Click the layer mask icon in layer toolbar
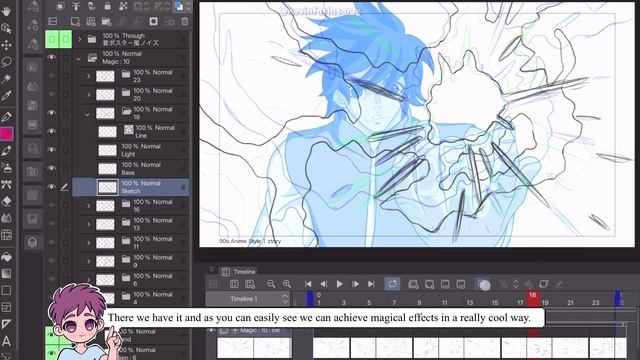Viewport: 640px width, 360px height. [x=153, y=21]
